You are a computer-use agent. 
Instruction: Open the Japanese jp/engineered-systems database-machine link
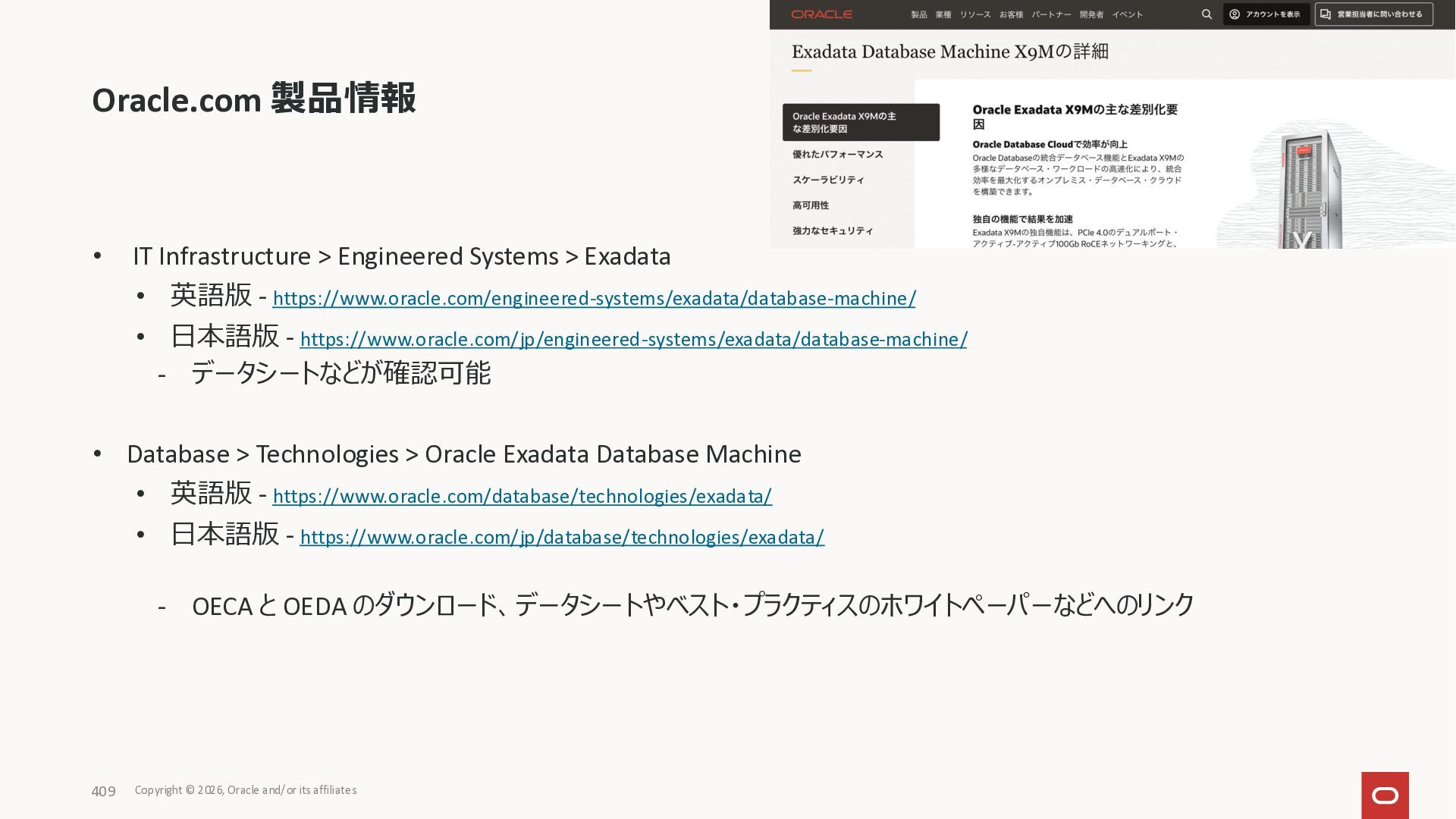coord(633,340)
